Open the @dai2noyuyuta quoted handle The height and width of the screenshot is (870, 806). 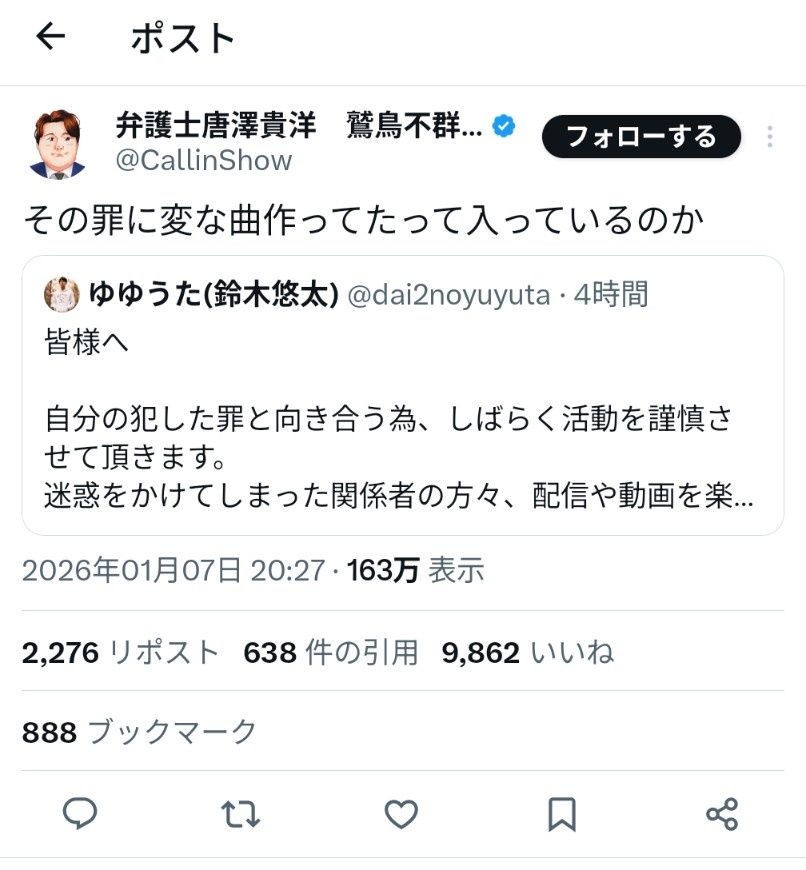click(449, 294)
